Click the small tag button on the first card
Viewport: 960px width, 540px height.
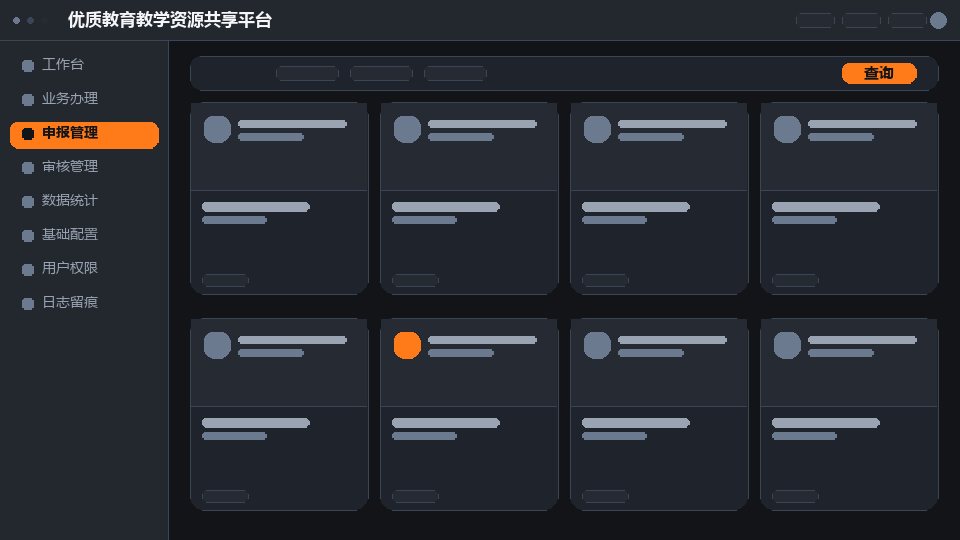(x=225, y=280)
